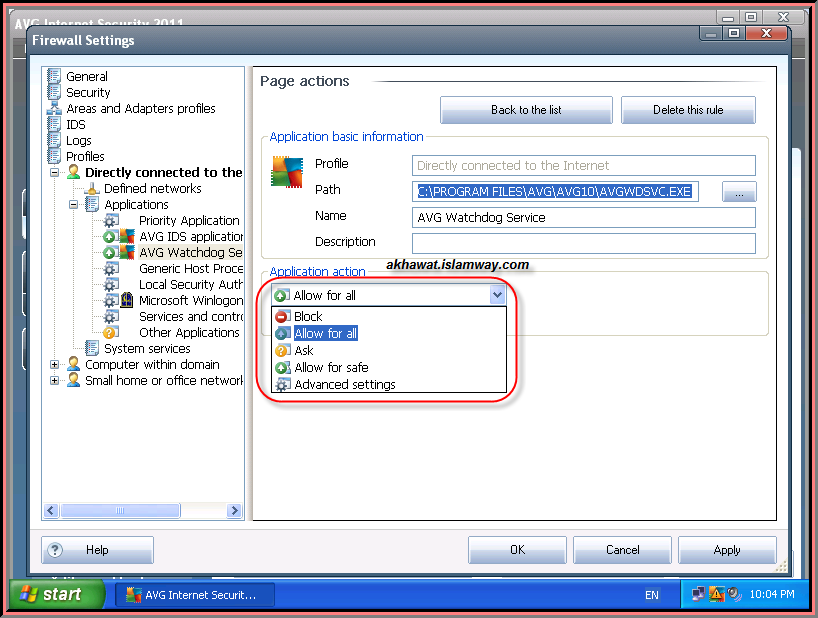Image resolution: width=818 pixels, height=618 pixels.
Task: Select the Defined networks tree entry
Action: (153, 188)
